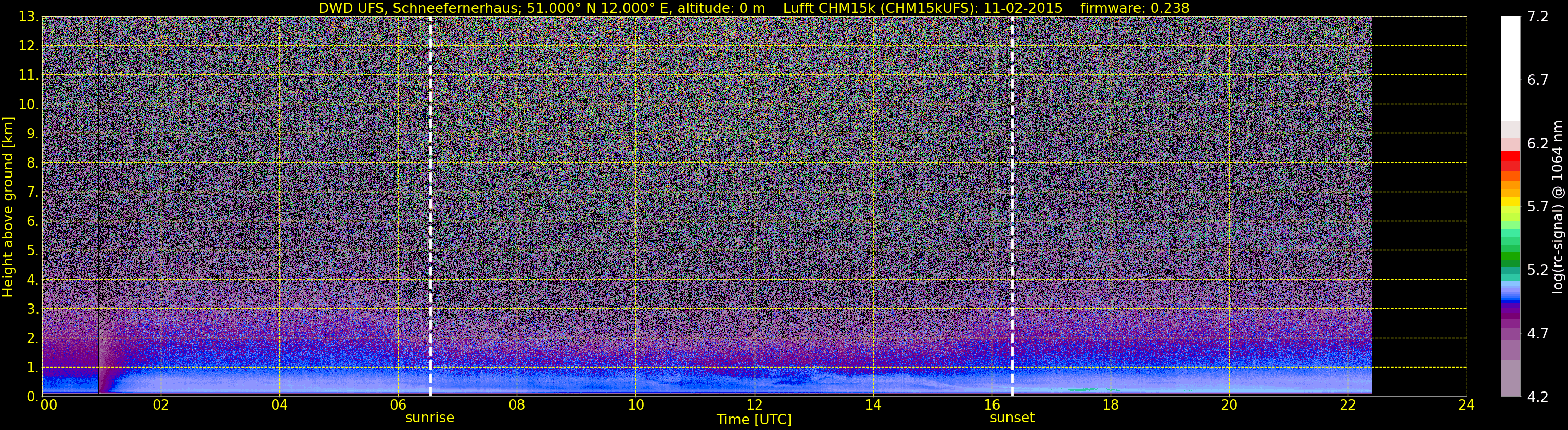Viewport: 1568px width, 430px height.
Task: Click the height axis tick '12.'
Action: point(29,46)
